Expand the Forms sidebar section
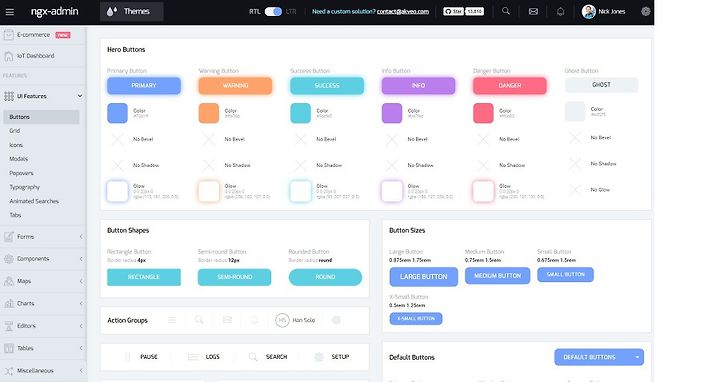The width and height of the screenshot is (720, 382). (81, 237)
